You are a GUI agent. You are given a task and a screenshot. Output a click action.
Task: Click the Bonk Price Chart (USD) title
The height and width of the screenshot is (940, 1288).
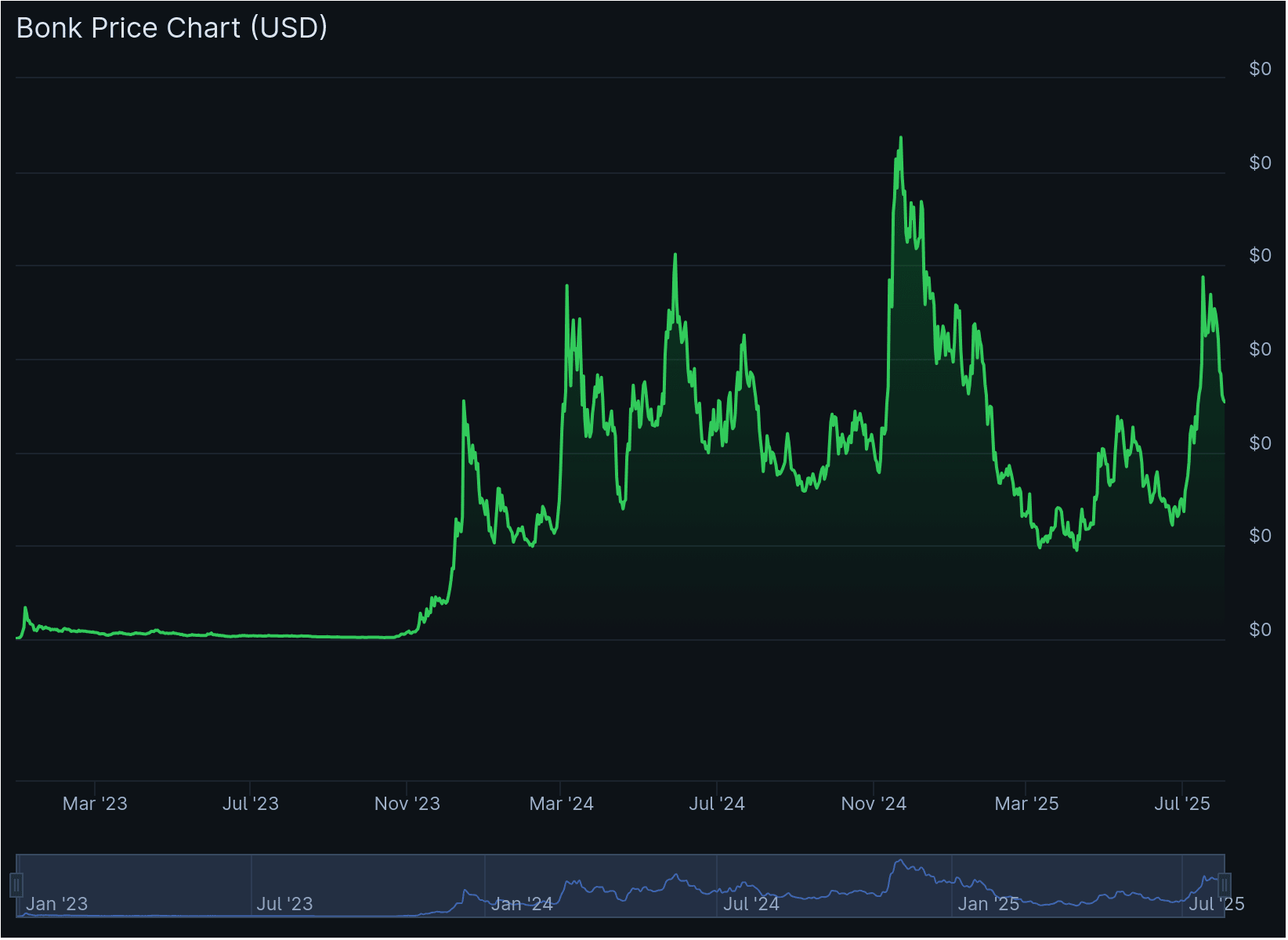click(x=172, y=28)
